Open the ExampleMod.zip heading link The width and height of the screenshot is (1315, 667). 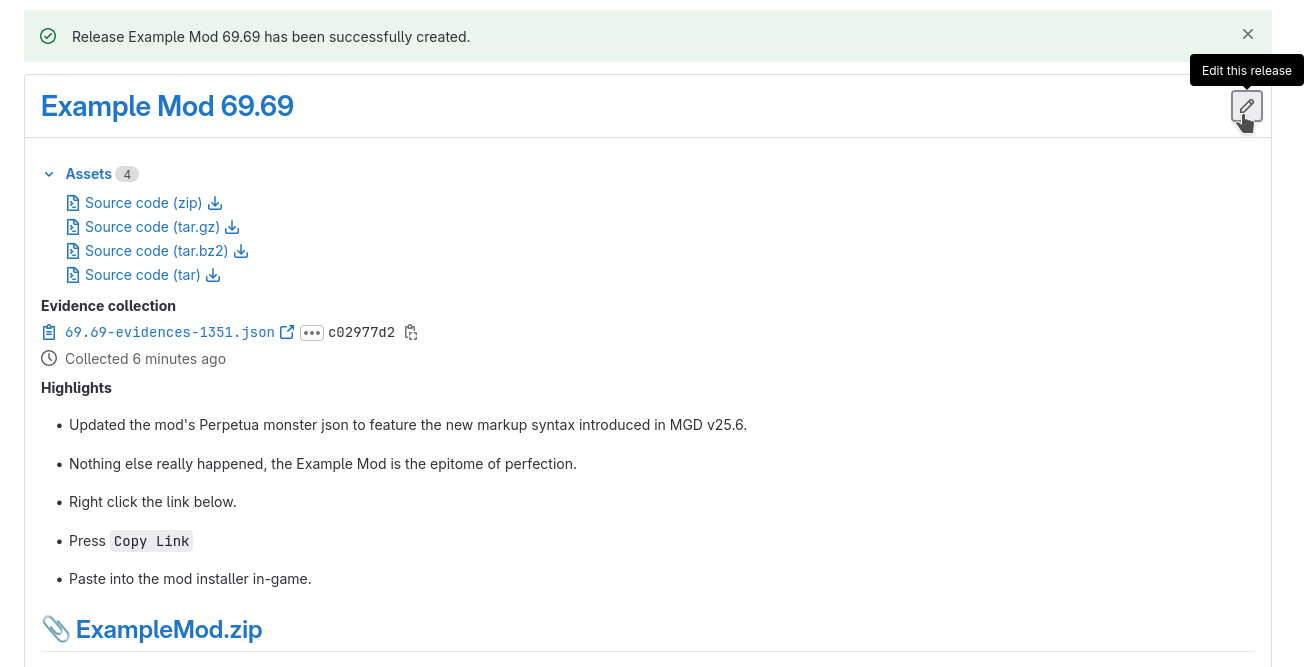click(168, 629)
